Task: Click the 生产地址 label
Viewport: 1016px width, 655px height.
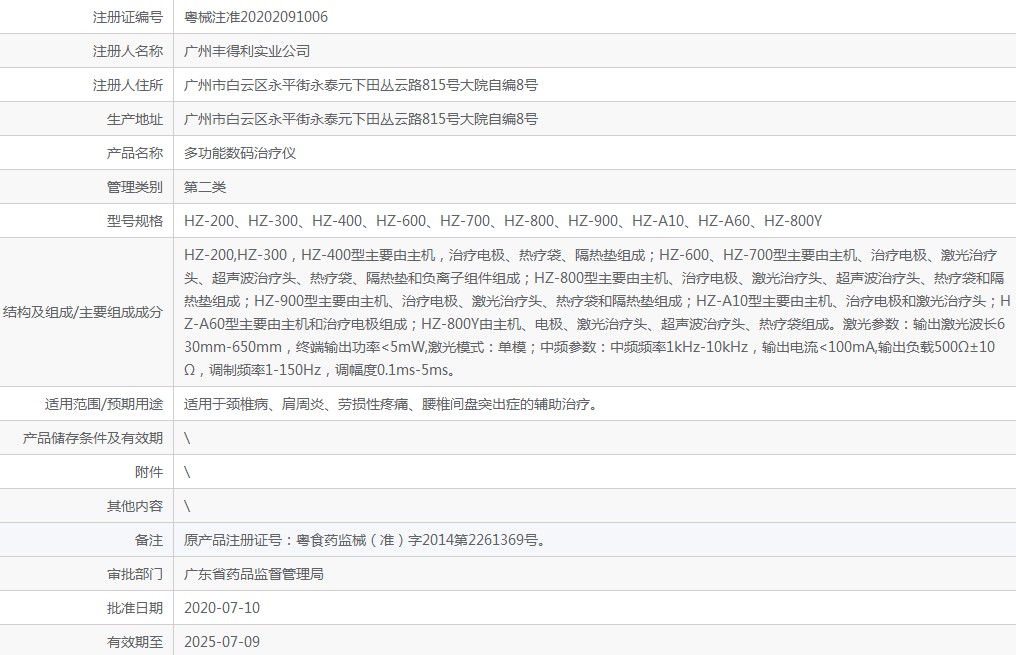Action: point(135,119)
